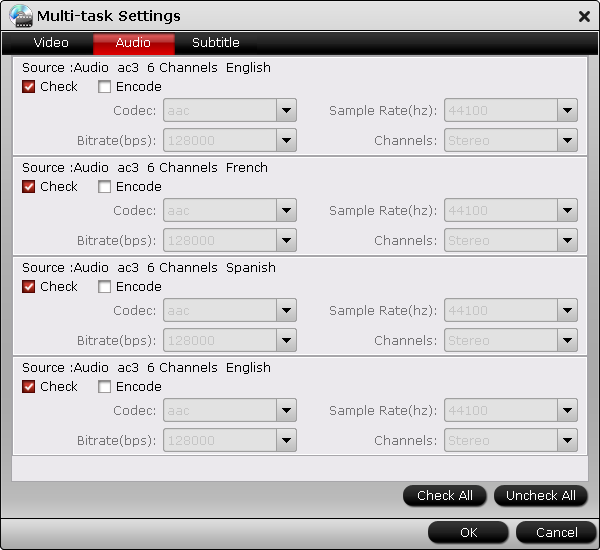Tick Encode on the bottom English audio track
The width and height of the screenshot is (600, 550).
click(x=104, y=387)
